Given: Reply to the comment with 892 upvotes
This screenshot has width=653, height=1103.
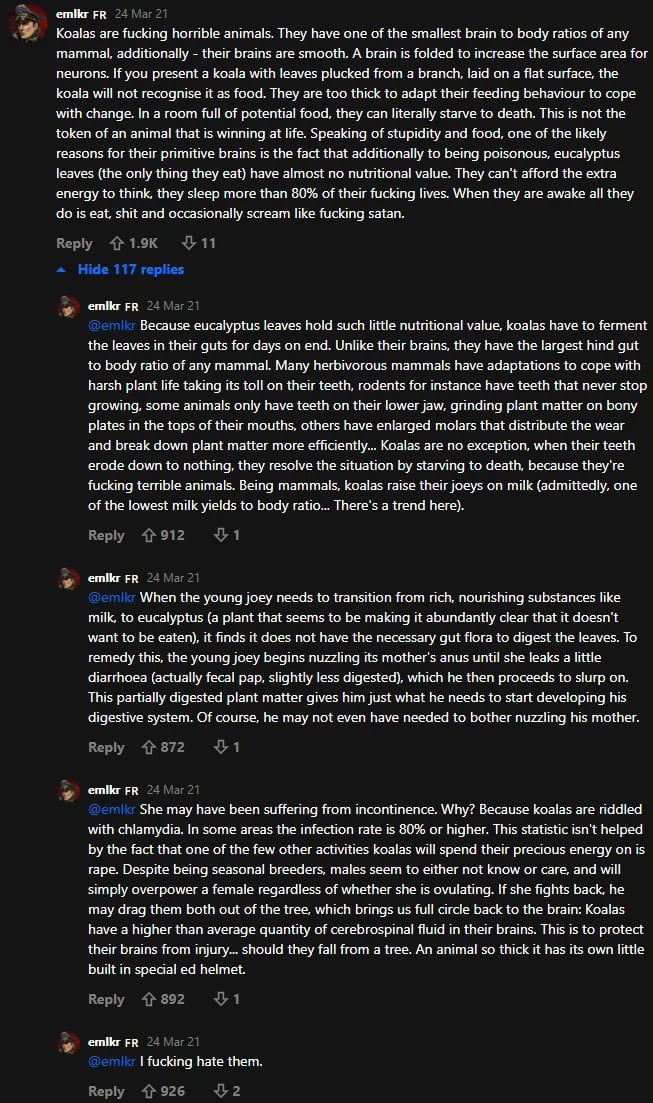Looking at the screenshot, I should [x=106, y=999].
